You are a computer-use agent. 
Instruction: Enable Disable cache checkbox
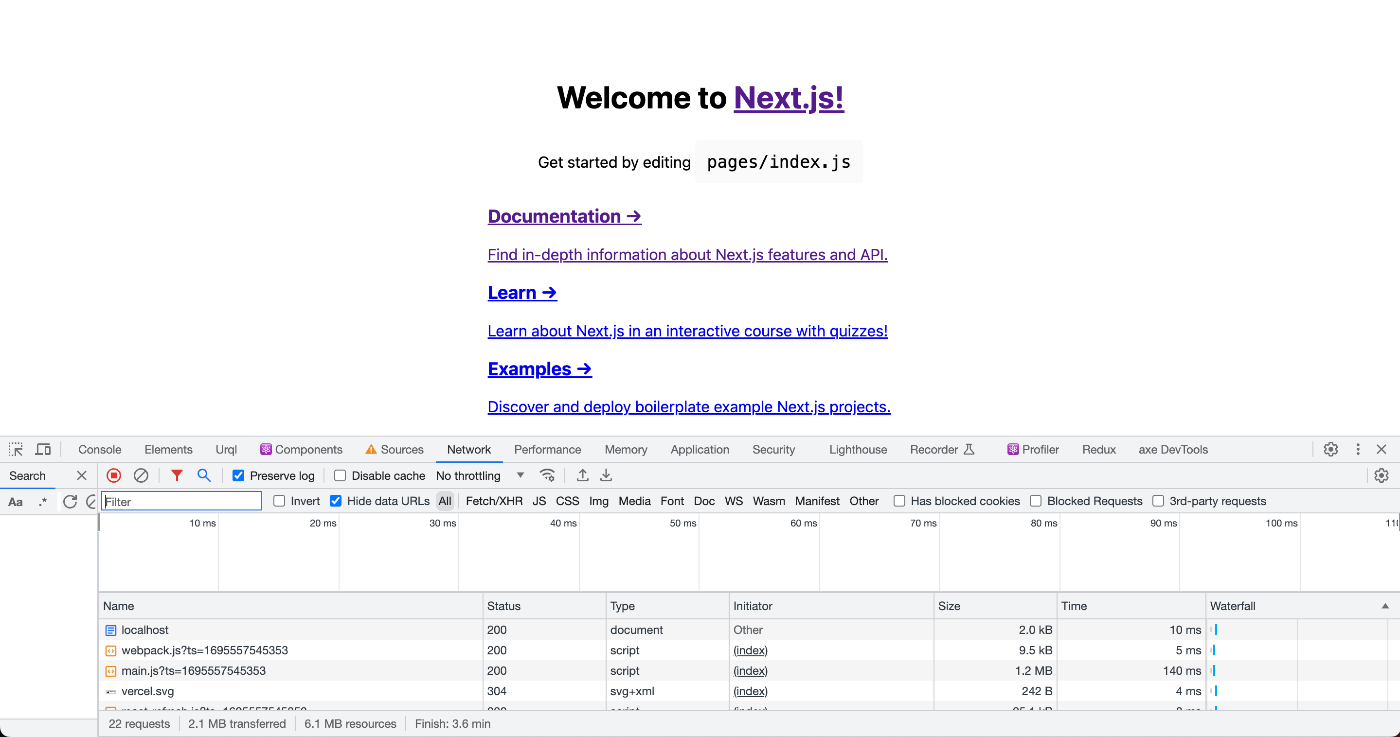(x=340, y=476)
